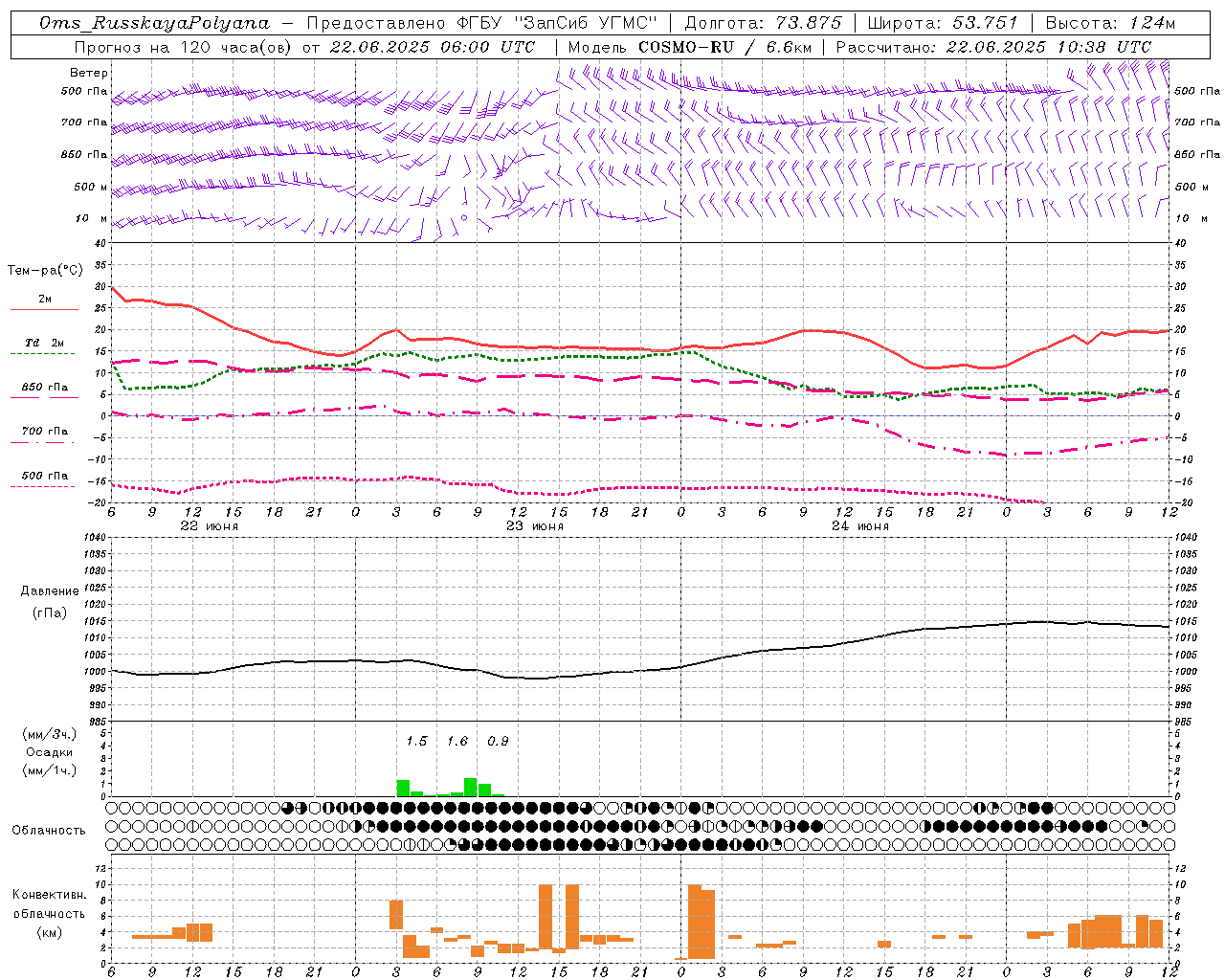This screenshot has height=980, width=1225.
Task: Click the '500 м' wind level label on left
Action: (91, 187)
